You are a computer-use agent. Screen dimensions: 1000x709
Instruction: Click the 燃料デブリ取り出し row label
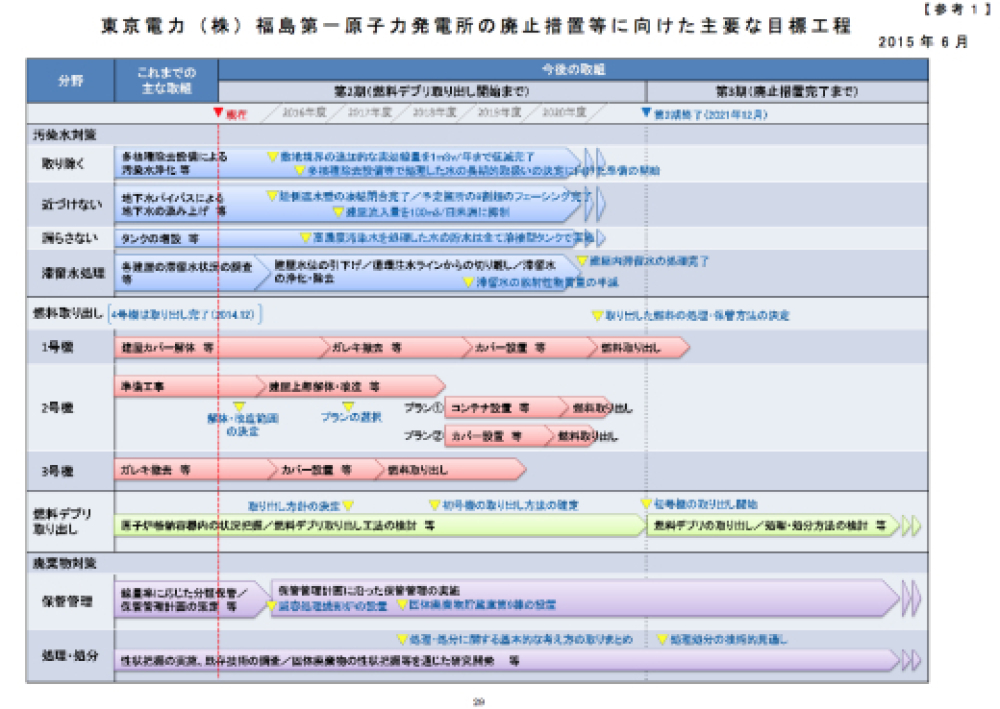(62, 522)
